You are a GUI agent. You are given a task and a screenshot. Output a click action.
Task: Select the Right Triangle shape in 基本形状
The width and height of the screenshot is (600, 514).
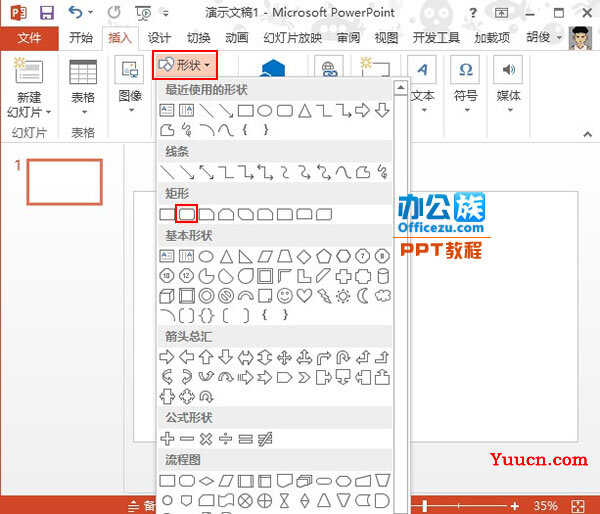pos(245,256)
